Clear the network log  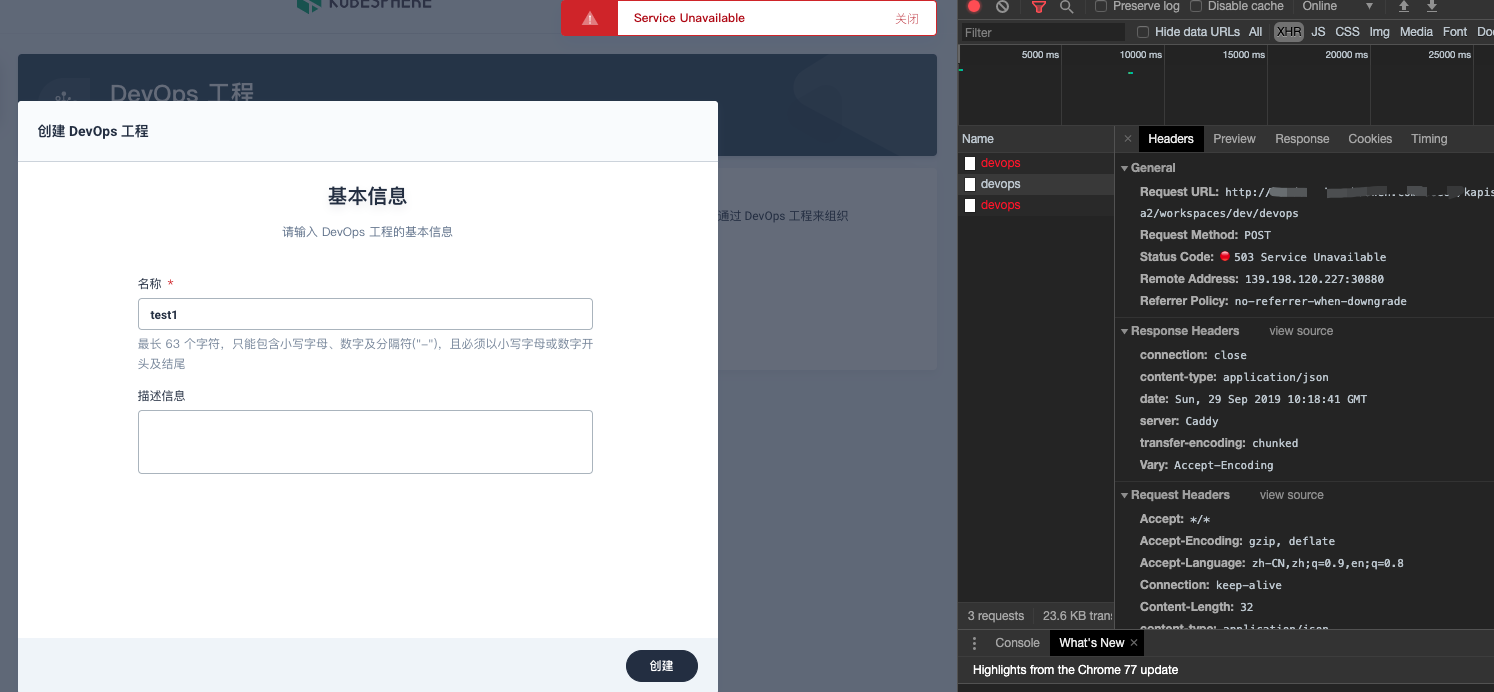(x=1002, y=6)
